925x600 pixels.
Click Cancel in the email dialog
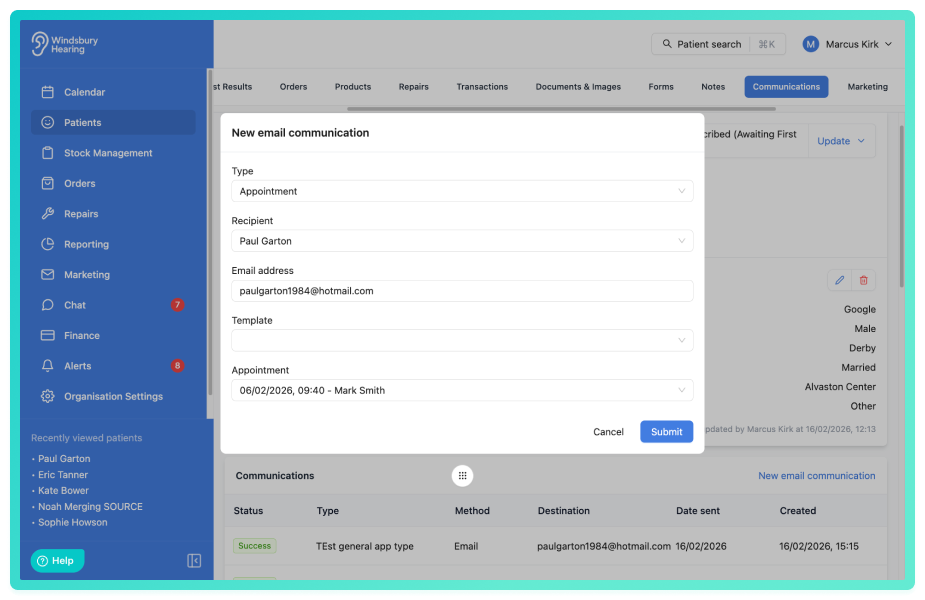tap(608, 432)
